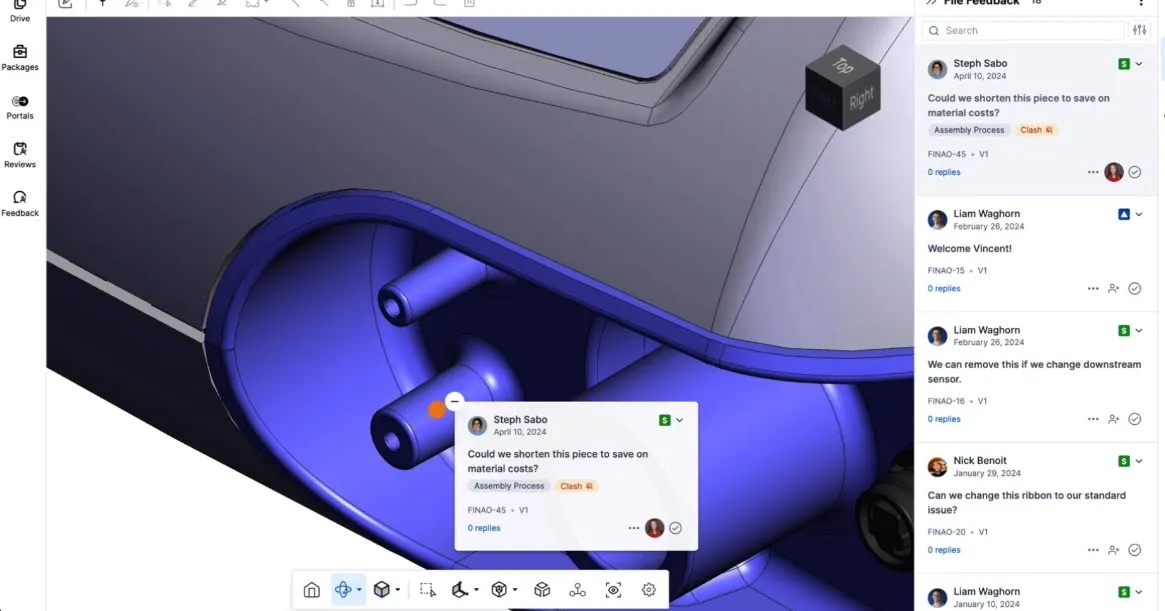
Task: Expand status dropdown on Steph Sabo's sidebar comment
Action: pos(1139,64)
